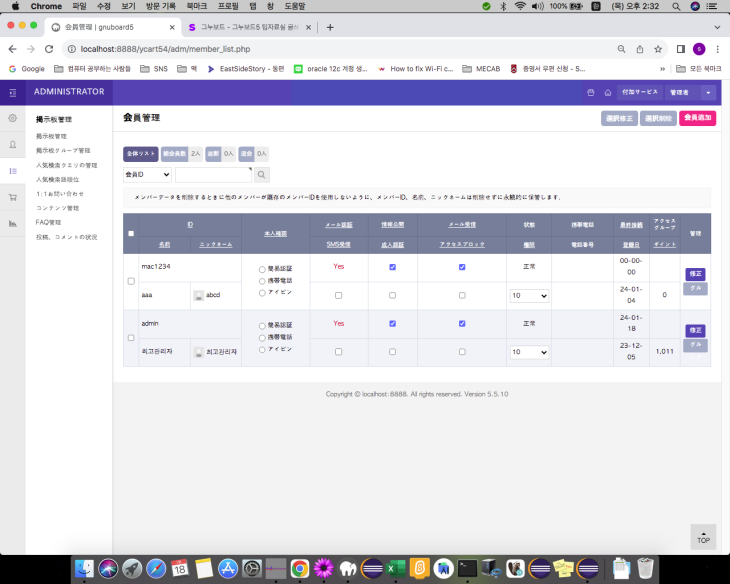Image resolution: width=730 pixels, height=584 pixels.
Task: Open the 会員ID search field dropdown
Action: 147,175
